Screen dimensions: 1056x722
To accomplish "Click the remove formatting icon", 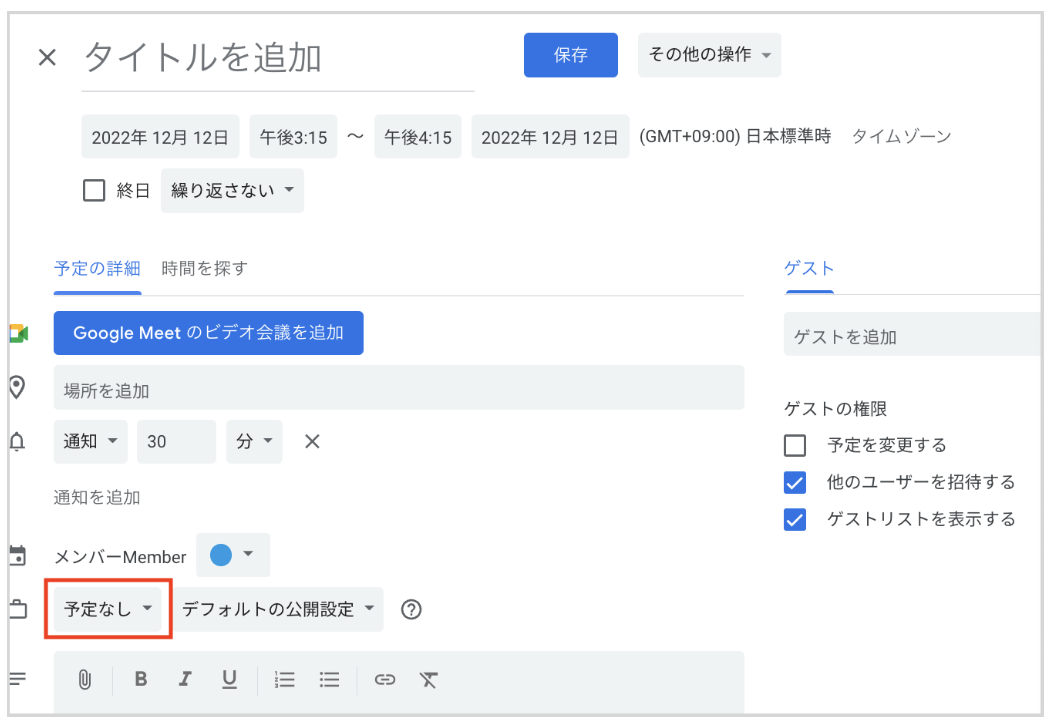I will [x=429, y=680].
